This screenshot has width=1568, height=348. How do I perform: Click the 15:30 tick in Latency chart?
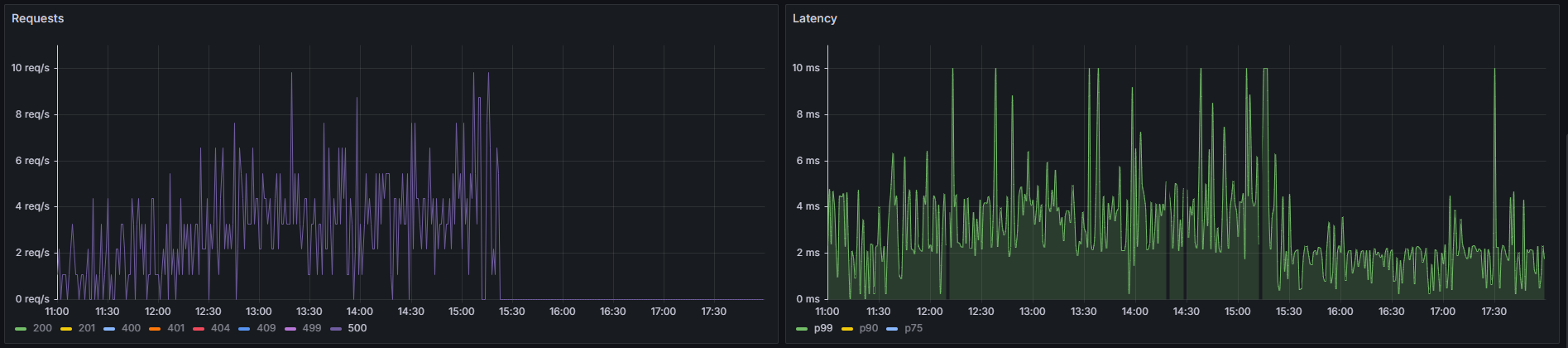(1289, 312)
